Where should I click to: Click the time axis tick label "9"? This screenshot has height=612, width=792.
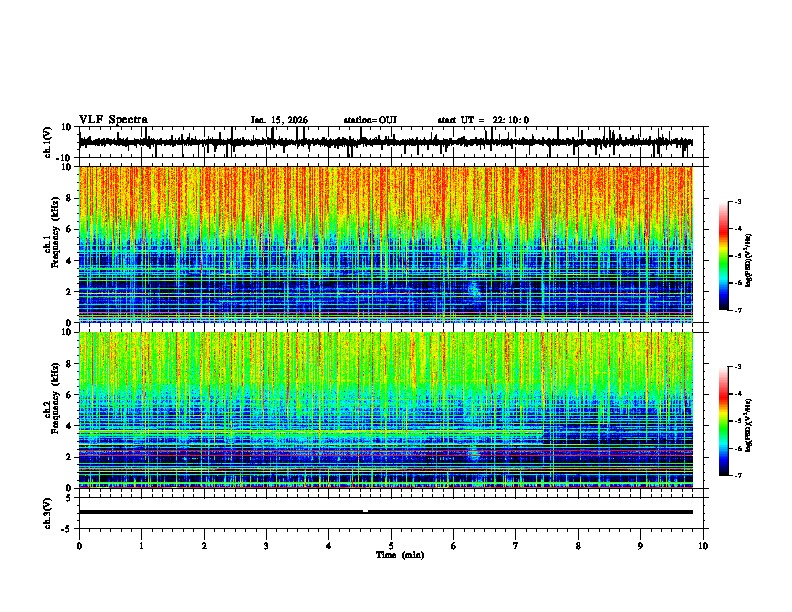tap(640, 546)
